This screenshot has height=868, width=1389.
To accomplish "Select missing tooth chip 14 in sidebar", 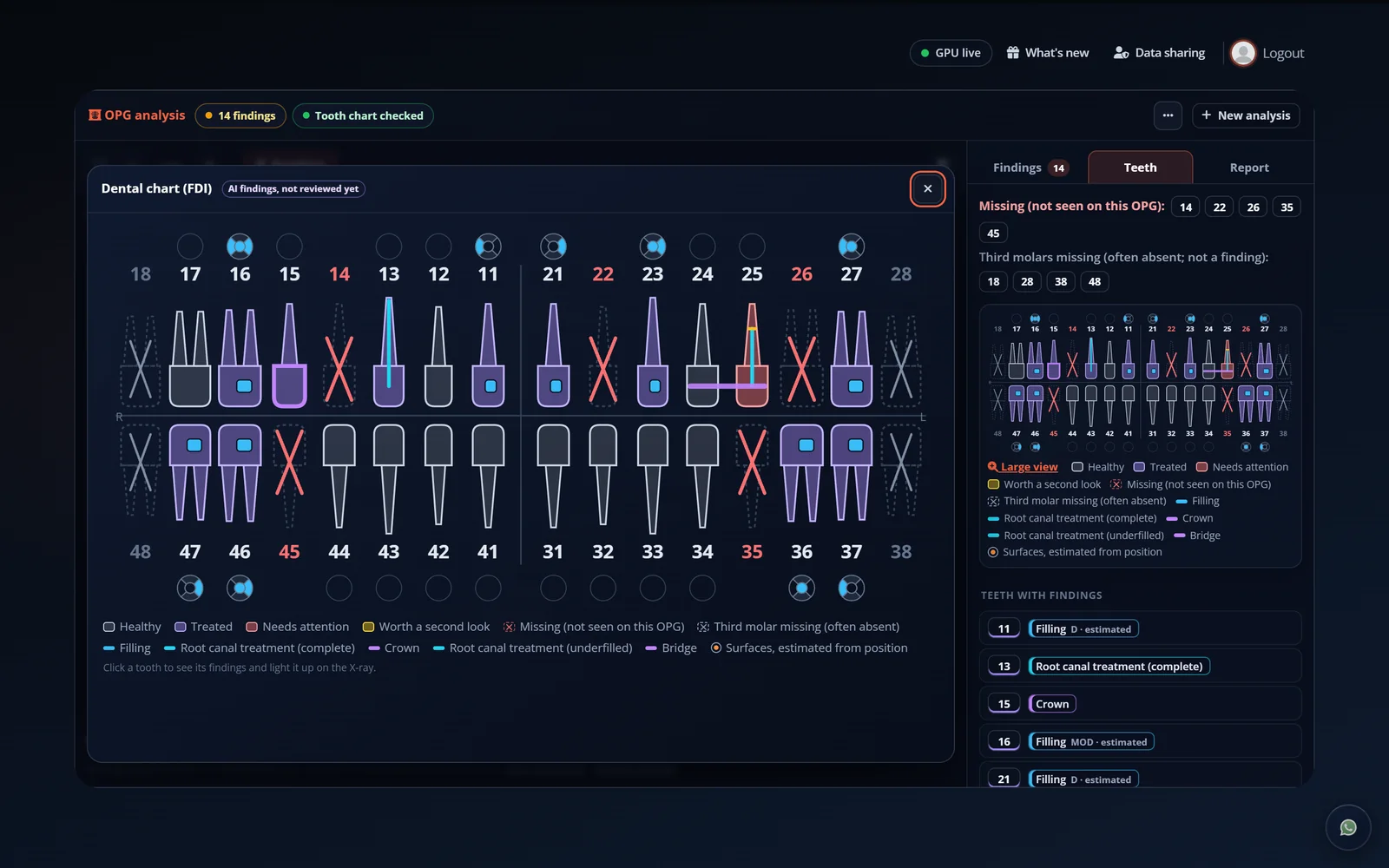I will (x=1186, y=207).
